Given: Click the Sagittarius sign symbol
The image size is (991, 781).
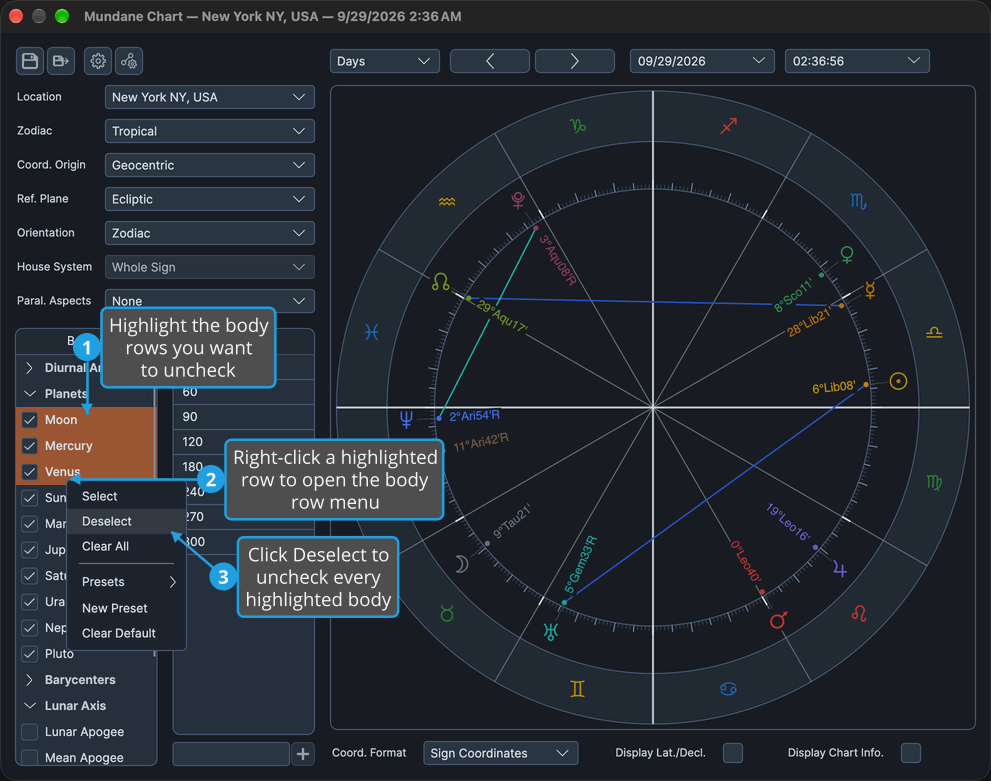Looking at the screenshot, I should 729,126.
